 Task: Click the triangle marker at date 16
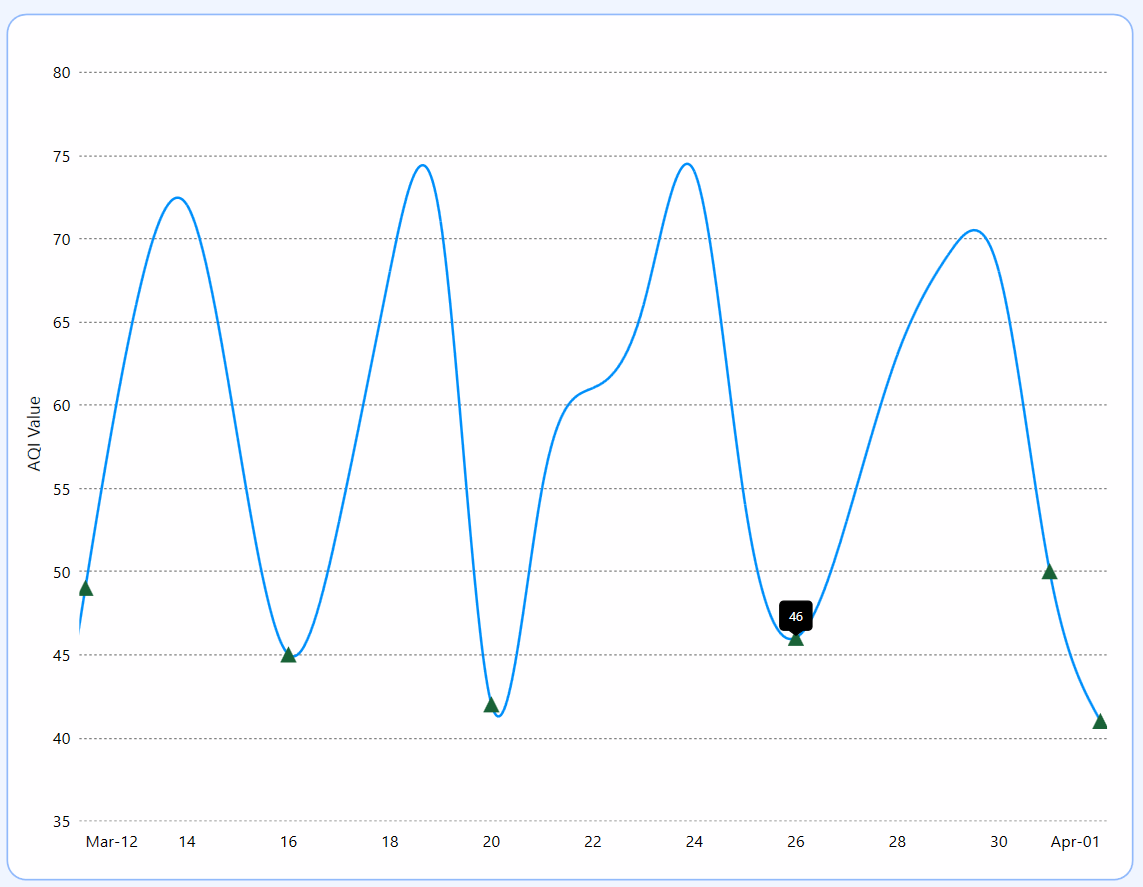[289, 654]
